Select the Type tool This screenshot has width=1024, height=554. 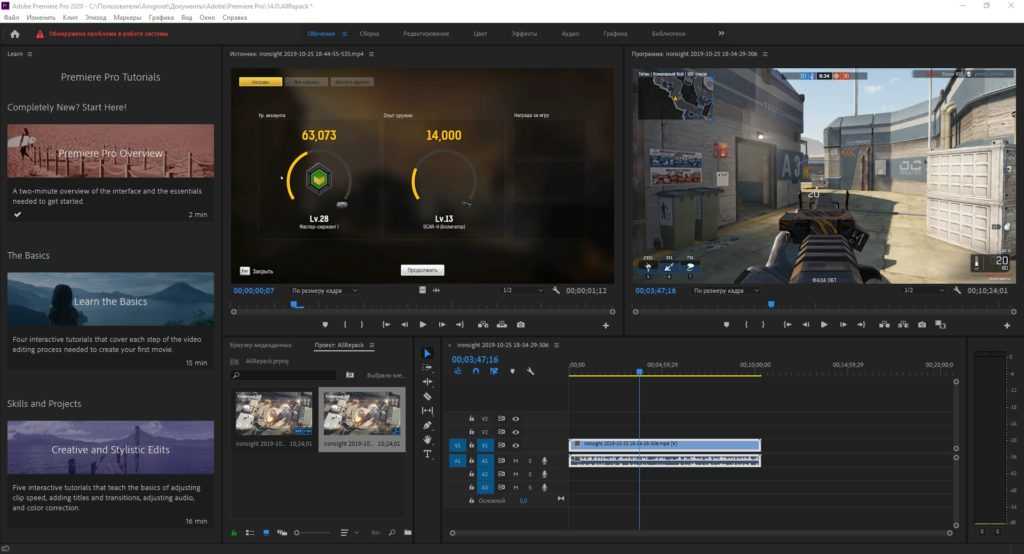[x=427, y=454]
